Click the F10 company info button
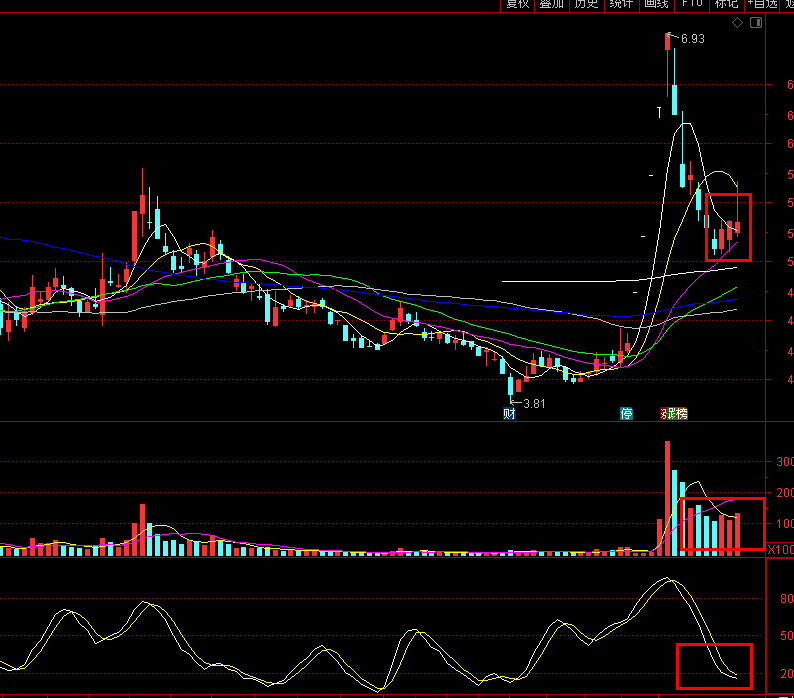Image resolution: width=794 pixels, height=698 pixels. [692, 4]
